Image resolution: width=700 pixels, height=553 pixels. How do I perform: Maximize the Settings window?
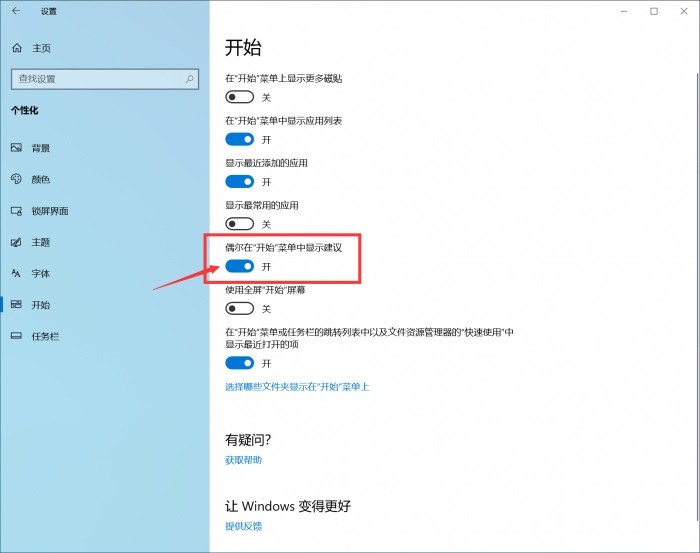pyautogui.click(x=654, y=11)
